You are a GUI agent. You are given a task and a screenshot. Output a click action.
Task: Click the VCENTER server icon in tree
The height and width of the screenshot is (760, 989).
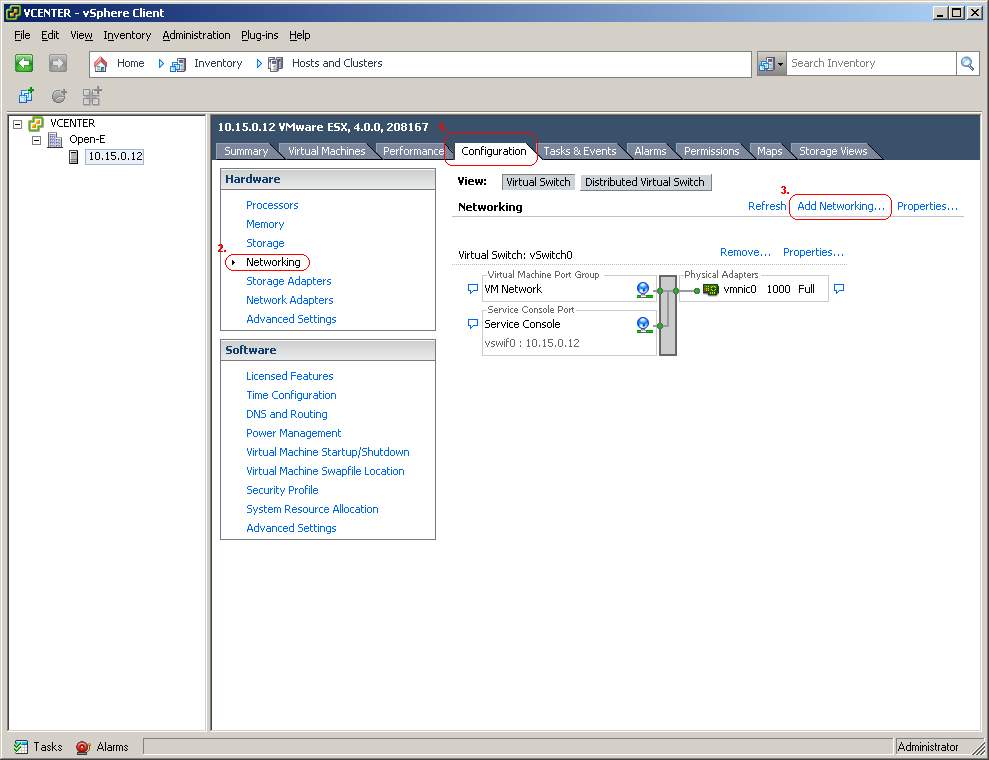[36, 124]
